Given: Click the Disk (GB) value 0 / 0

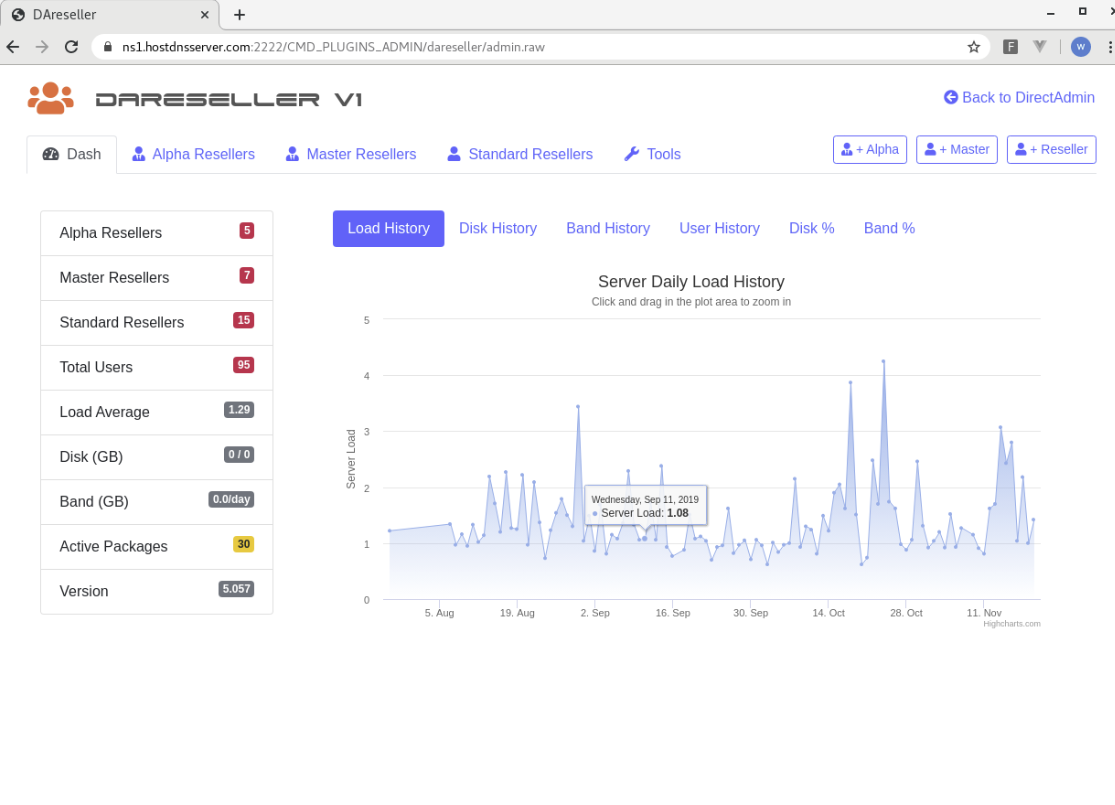Looking at the screenshot, I should [239, 454].
